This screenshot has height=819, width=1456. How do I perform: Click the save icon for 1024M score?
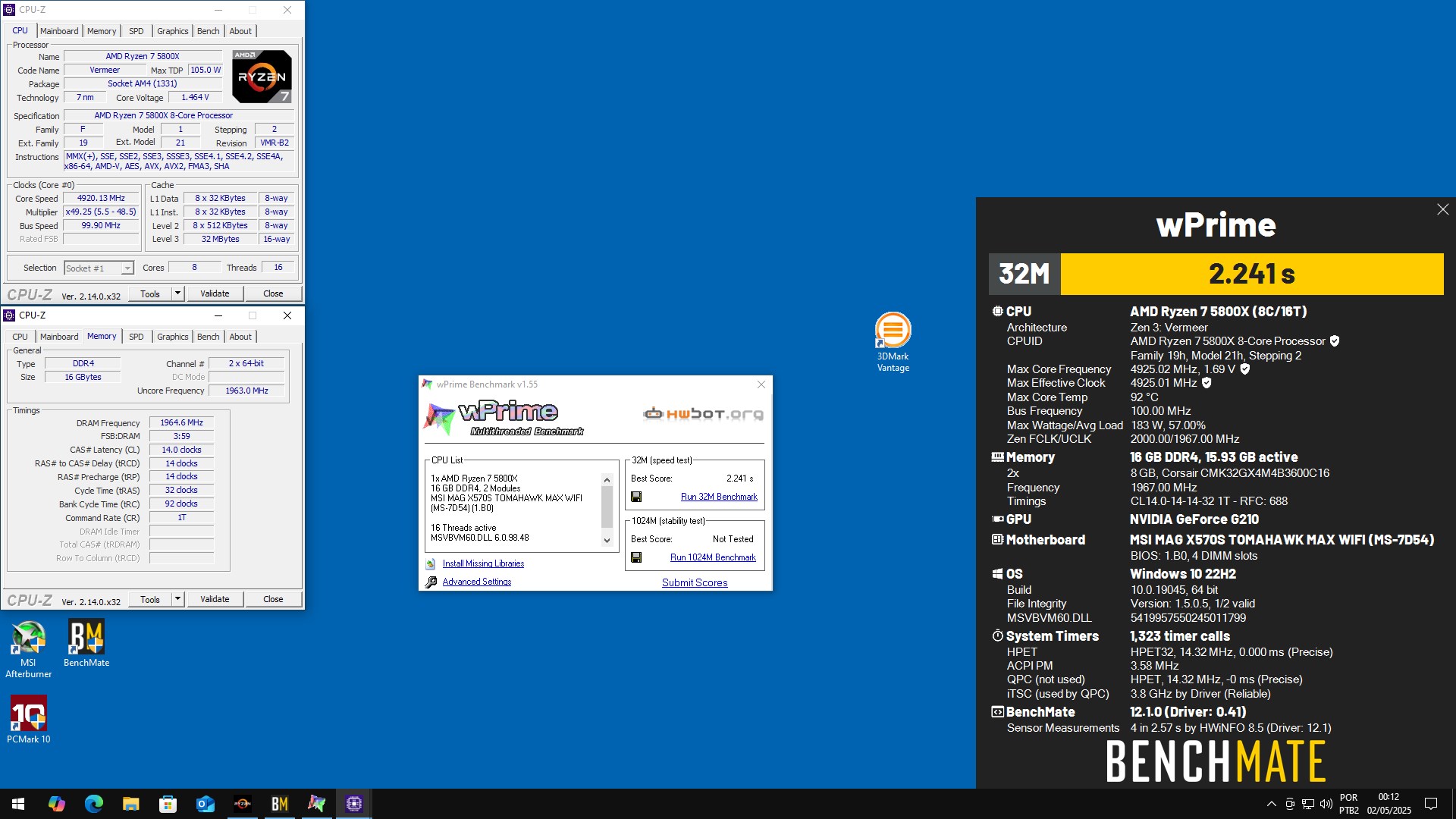pyautogui.click(x=636, y=557)
